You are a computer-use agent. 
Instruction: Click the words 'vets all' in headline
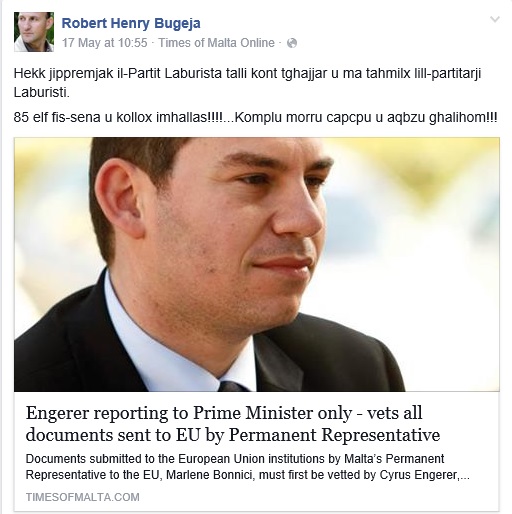click(x=394, y=413)
